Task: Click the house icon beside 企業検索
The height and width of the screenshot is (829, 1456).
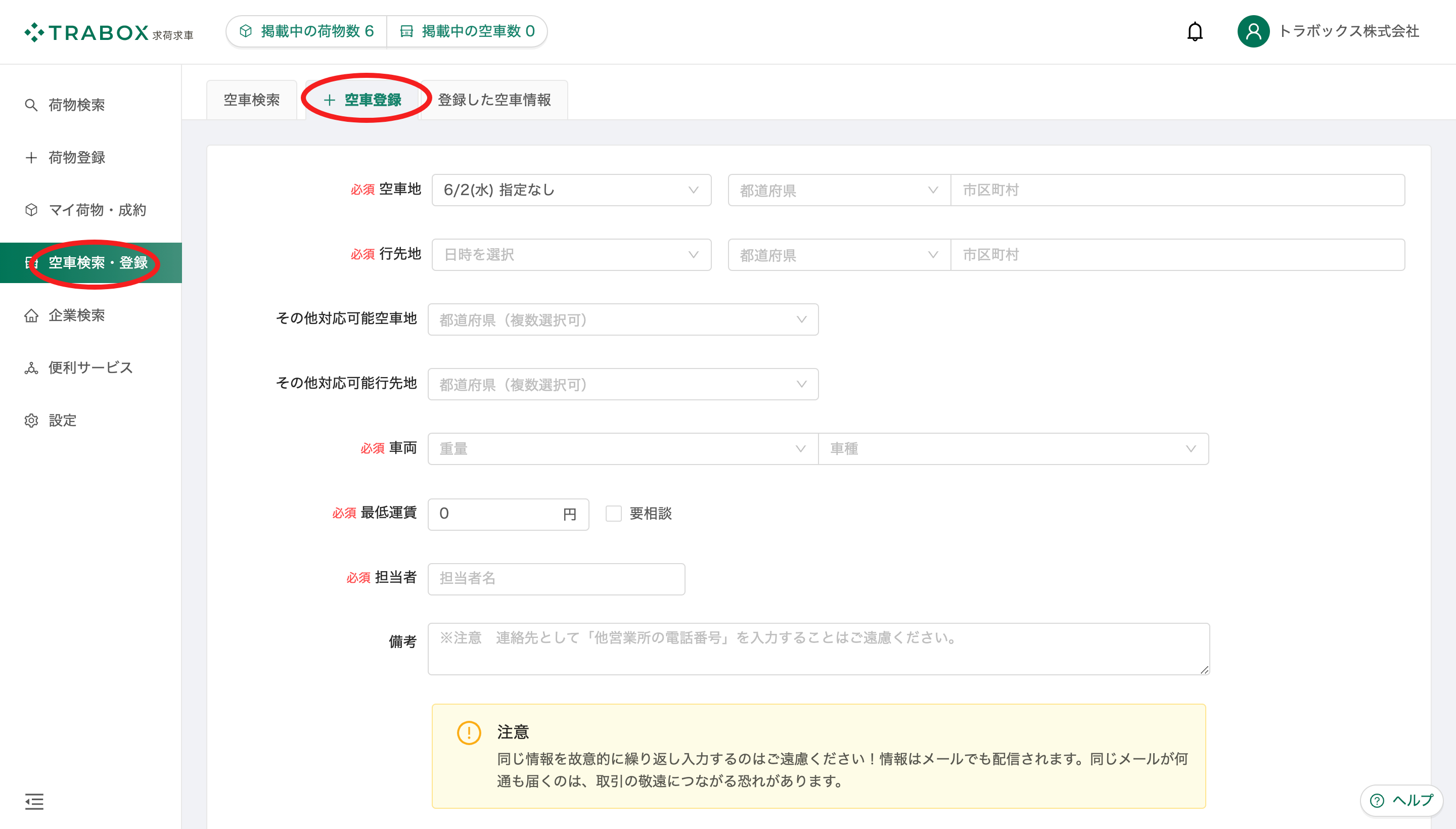Action: pos(31,315)
